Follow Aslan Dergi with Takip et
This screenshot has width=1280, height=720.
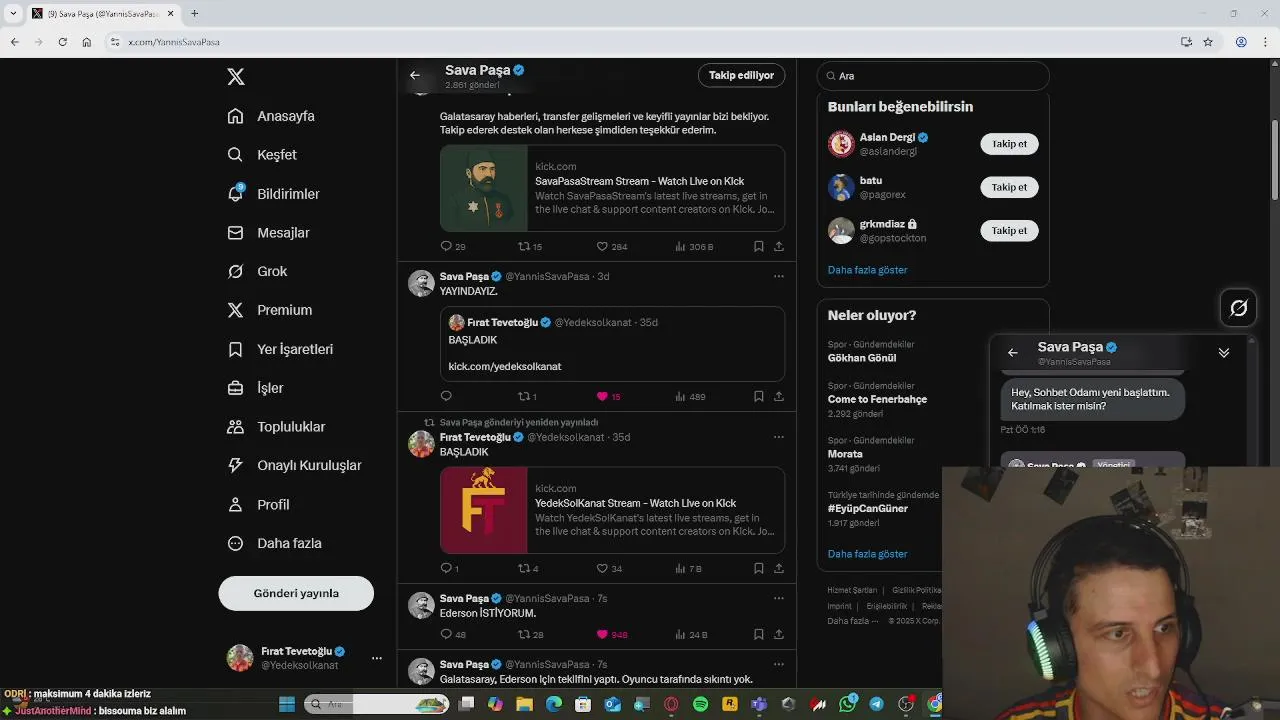click(x=1009, y=144)
